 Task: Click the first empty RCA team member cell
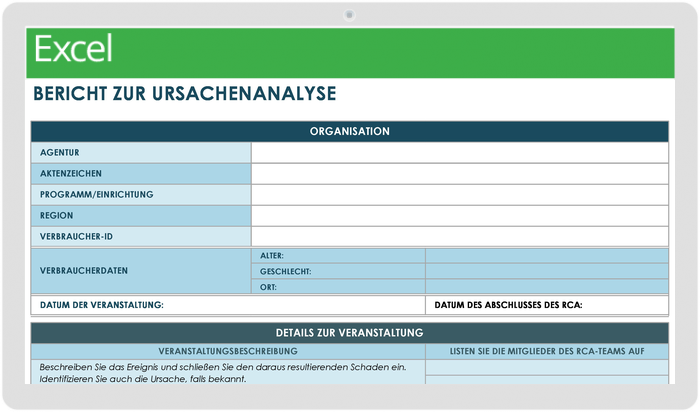point(547,367)
